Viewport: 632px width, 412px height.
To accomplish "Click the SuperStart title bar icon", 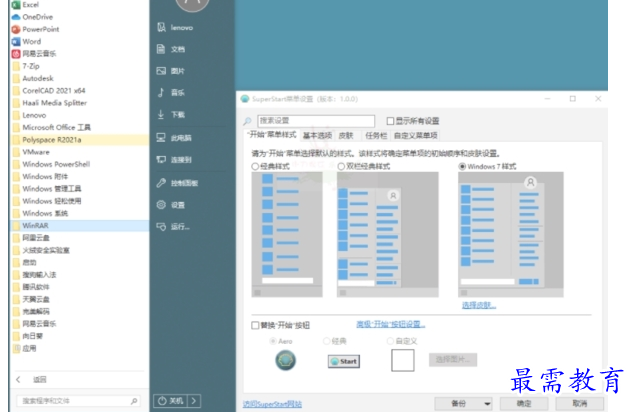I will point(245,99).
